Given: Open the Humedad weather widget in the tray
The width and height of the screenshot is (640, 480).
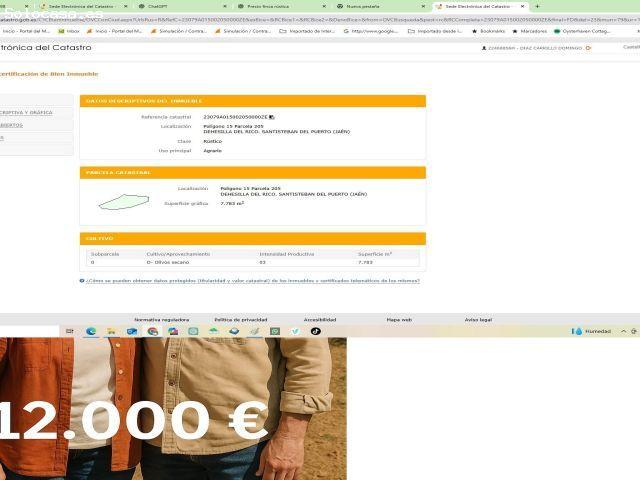Looking at the screenshot, I should (x=591, y=331).
